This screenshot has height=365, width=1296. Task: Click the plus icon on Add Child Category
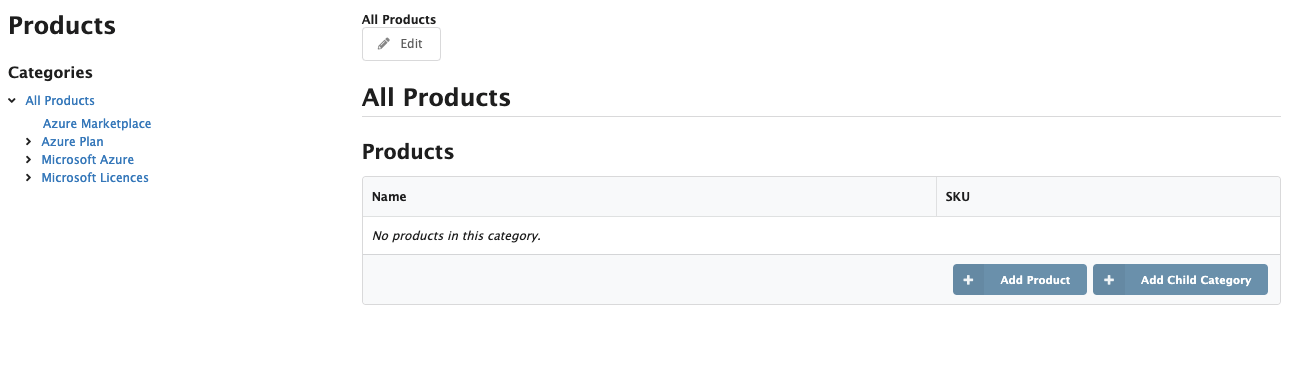(x=1109, y=280)
